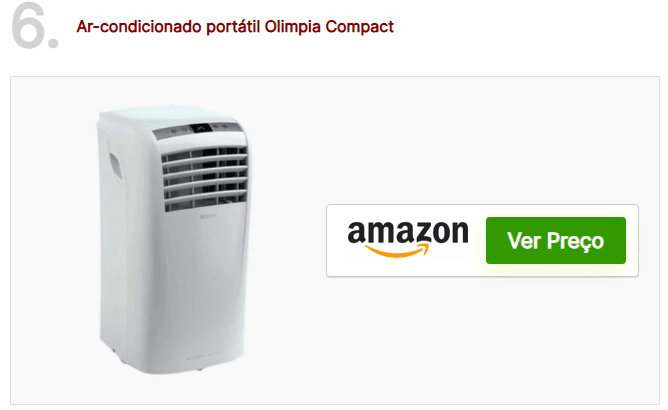Viewport: 668px width, 410px height.
Task: Click the white Amazon price box border area
Action: [482, 241]
